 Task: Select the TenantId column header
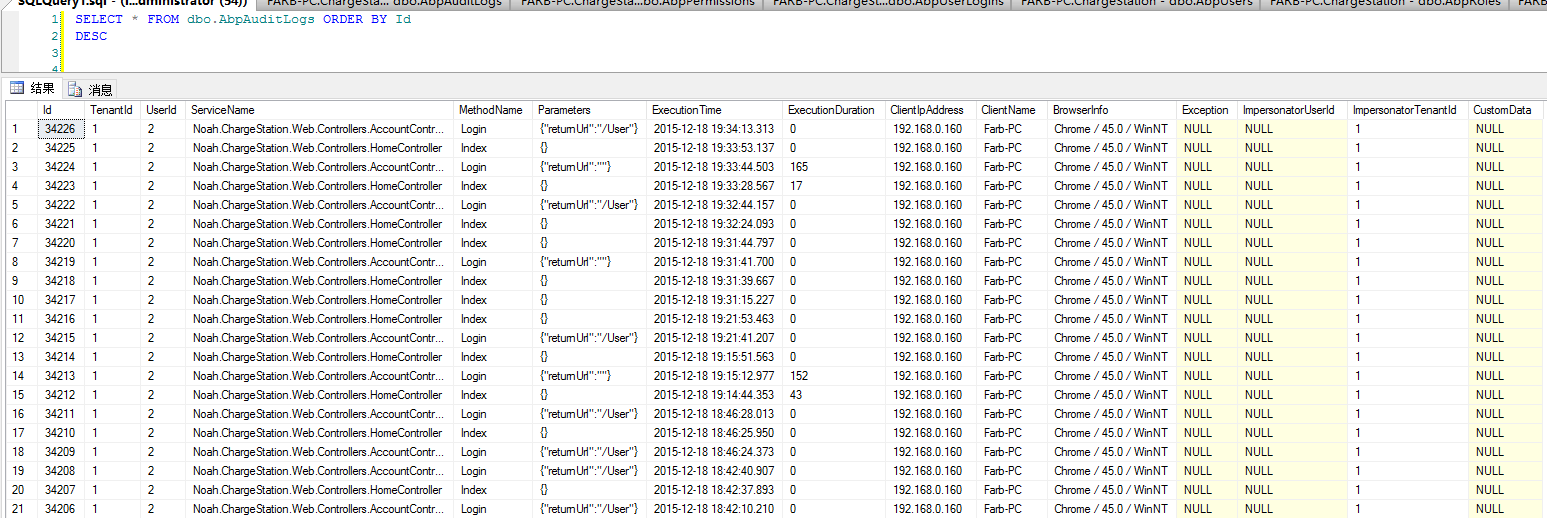point(113,110)
